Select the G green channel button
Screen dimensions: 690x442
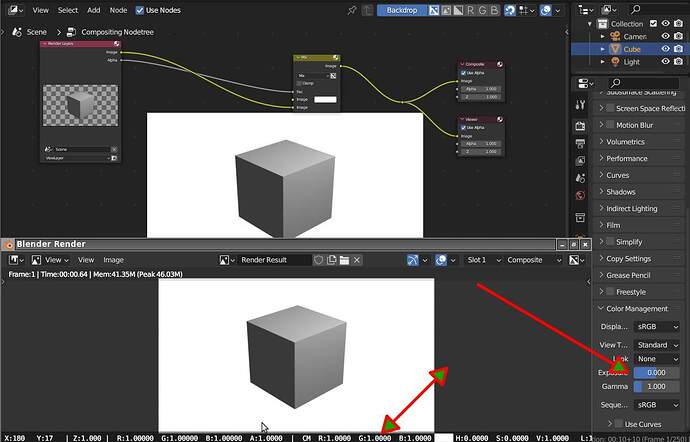point(482,10)
